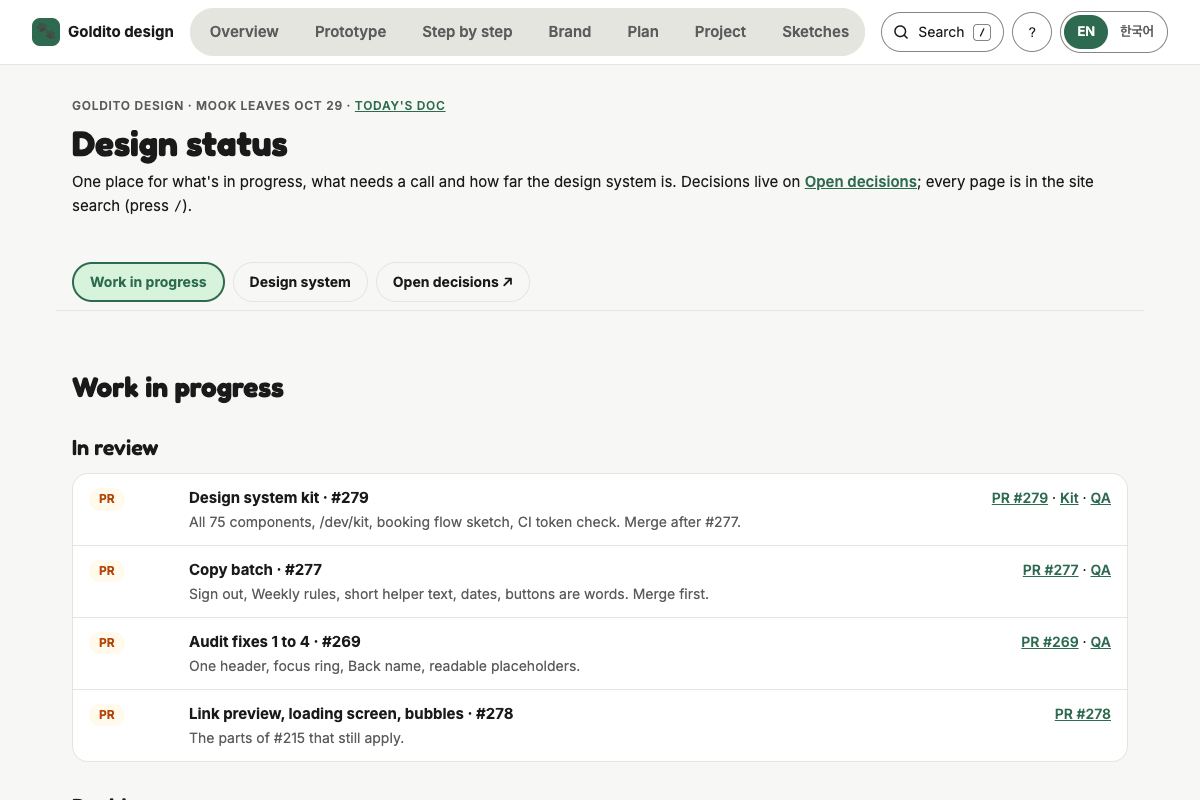The width and height of the screenshot is (1200, 800).
Task: Open the Project nav item
Action: 720,32
